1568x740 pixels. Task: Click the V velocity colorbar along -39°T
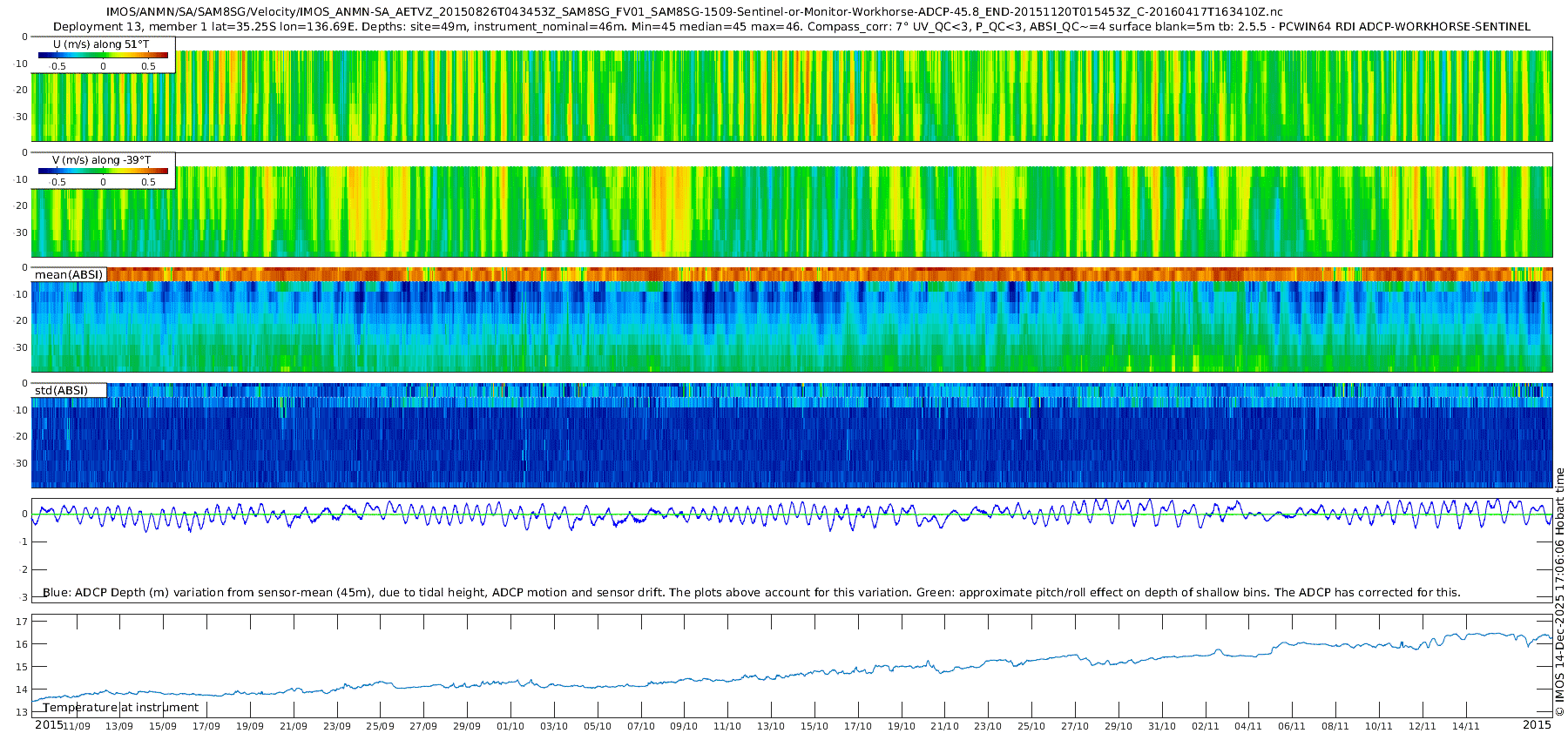pos(103,172)
